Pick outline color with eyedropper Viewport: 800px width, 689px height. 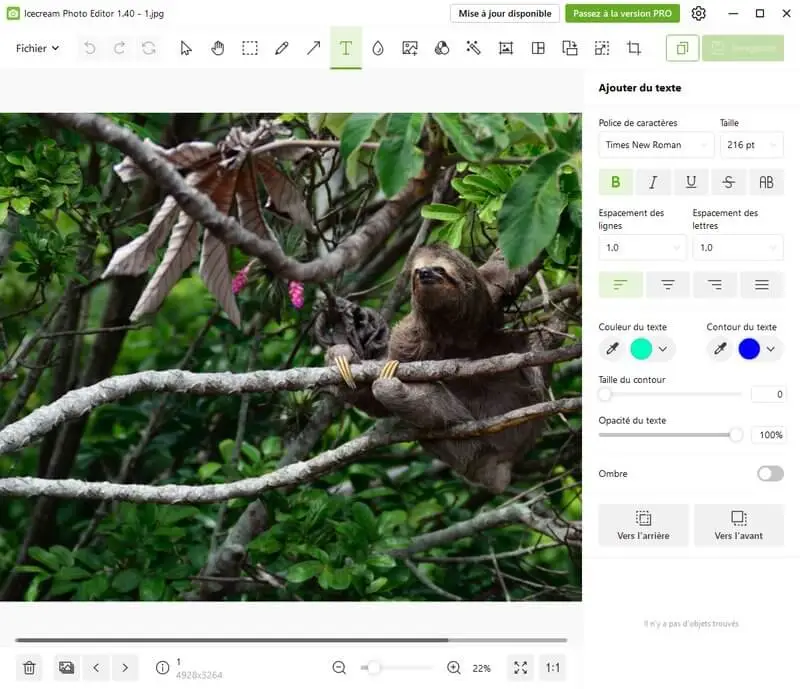click(720, 349)
